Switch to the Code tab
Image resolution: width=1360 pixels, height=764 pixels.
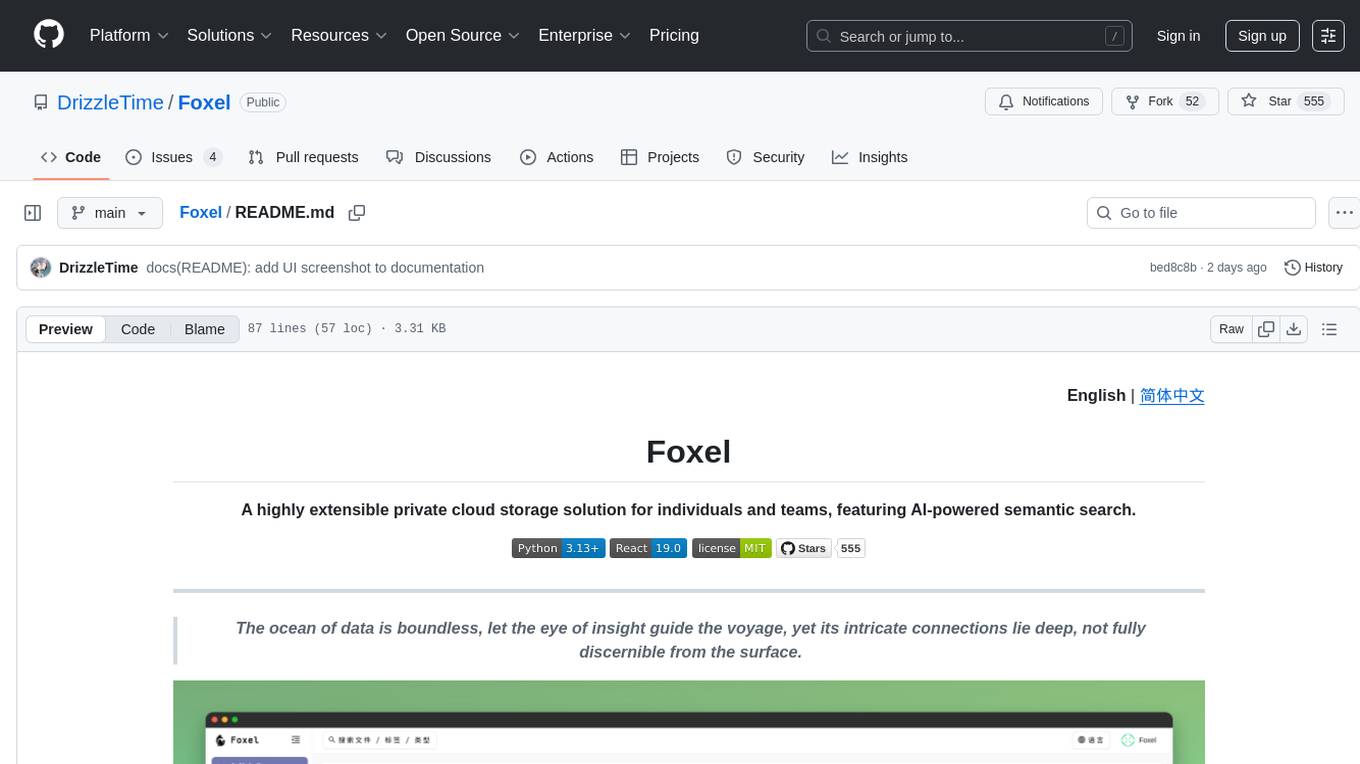71,157
